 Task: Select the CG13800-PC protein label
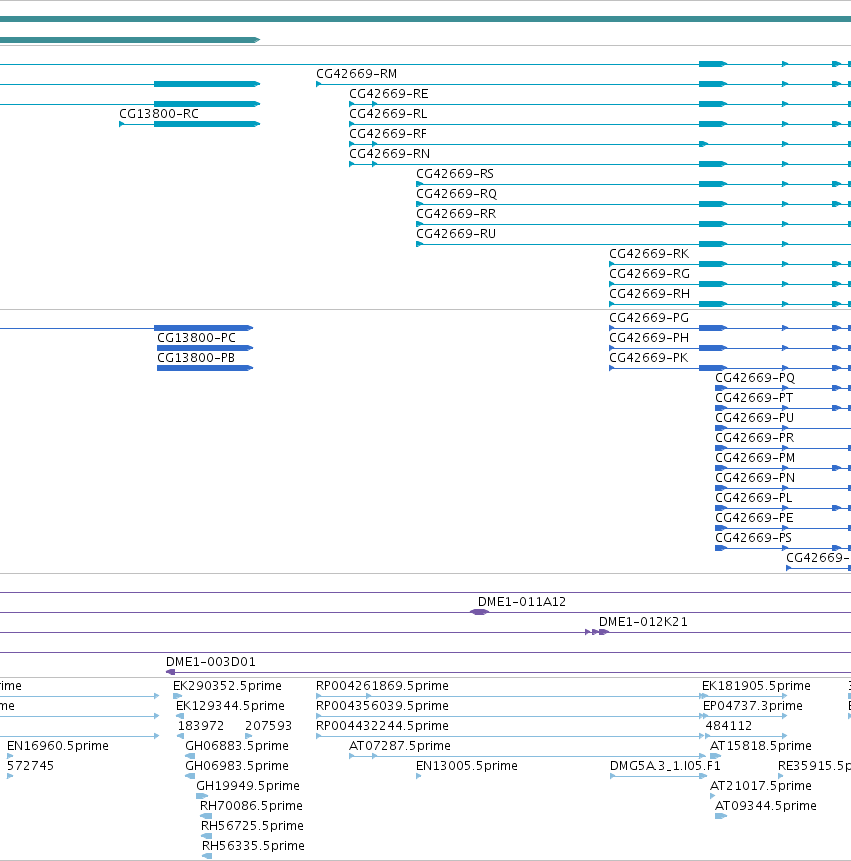(196, 338)
